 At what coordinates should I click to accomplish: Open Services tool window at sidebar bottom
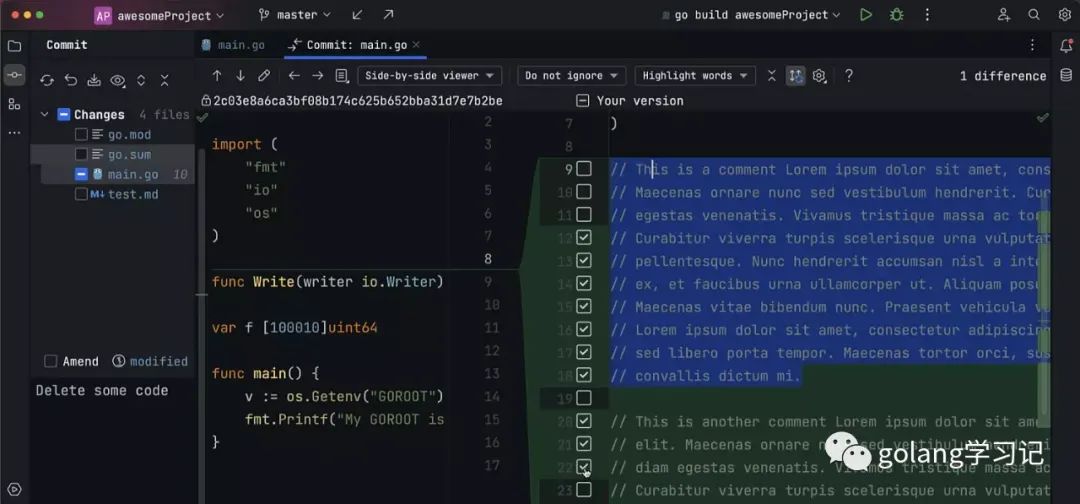click(x=14, y=490)
